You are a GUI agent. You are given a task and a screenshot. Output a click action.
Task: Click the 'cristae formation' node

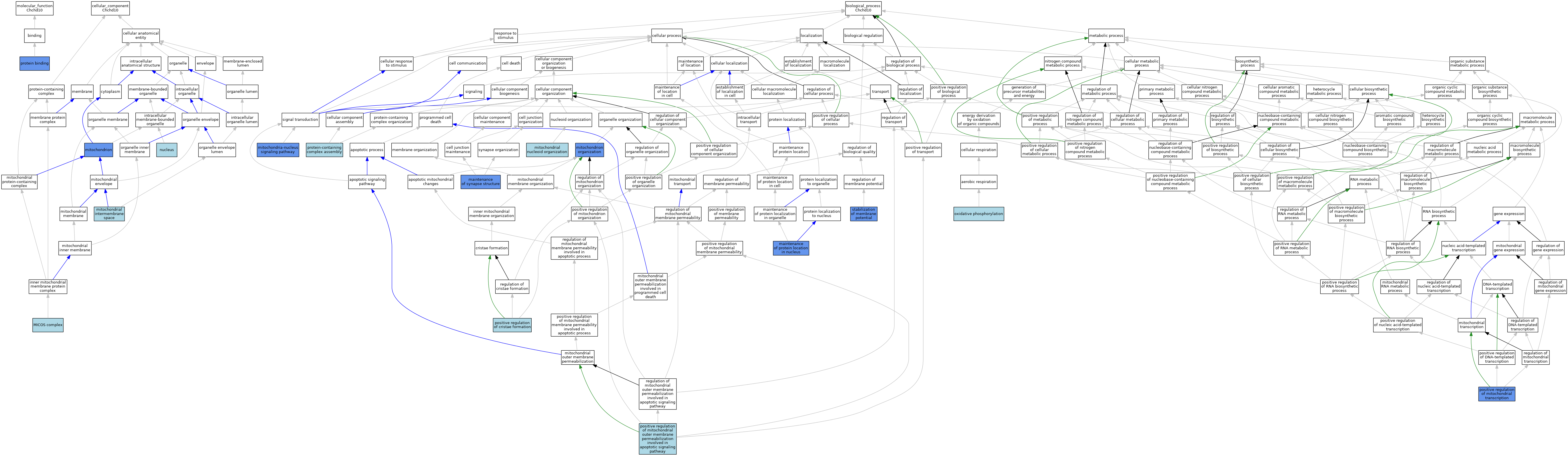tap(492, 248)
